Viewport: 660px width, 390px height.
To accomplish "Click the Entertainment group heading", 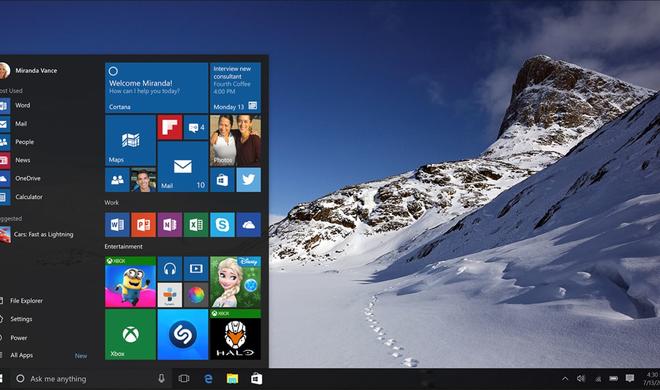I will 123,247.
